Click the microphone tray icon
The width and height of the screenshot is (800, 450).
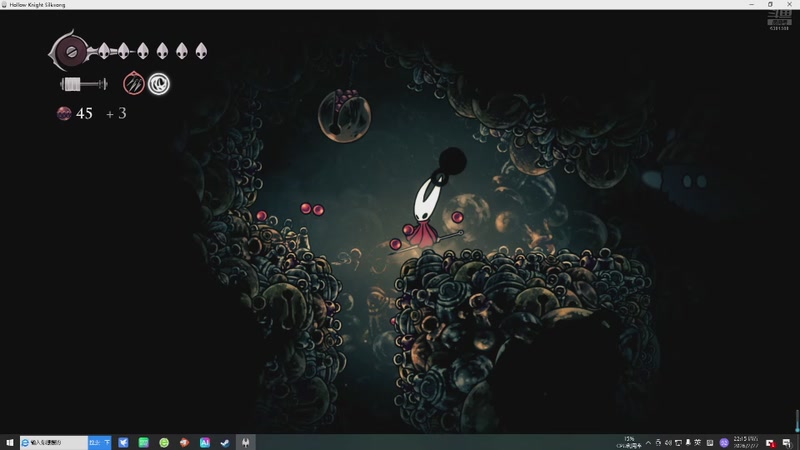(688, 443)
